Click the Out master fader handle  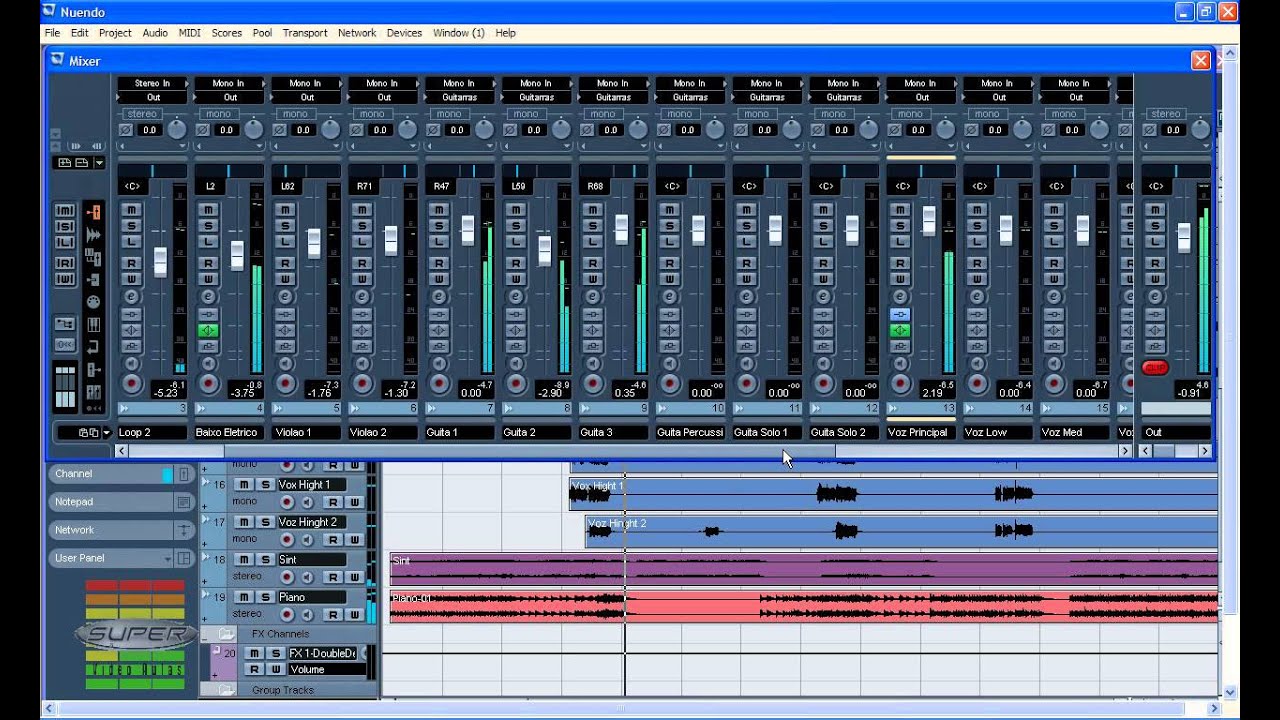[x=1184, y=237]
